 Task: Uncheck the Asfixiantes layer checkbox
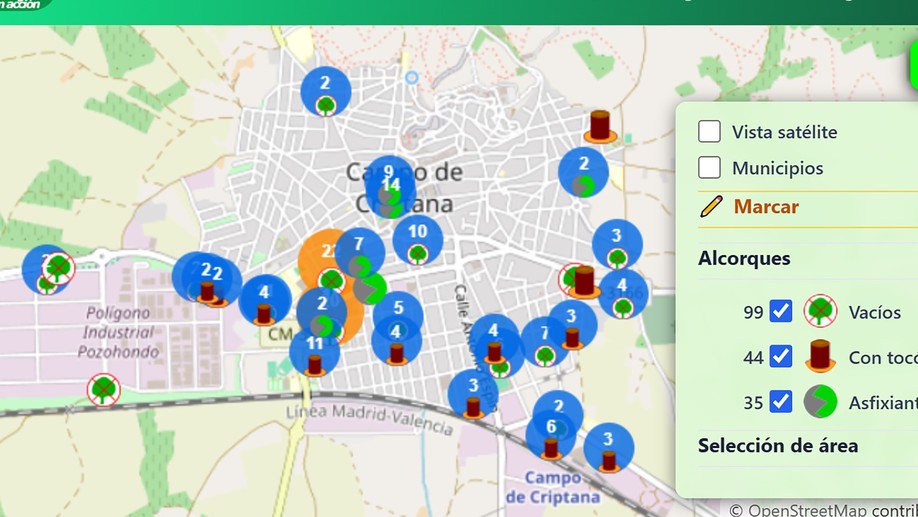[780, 401]
